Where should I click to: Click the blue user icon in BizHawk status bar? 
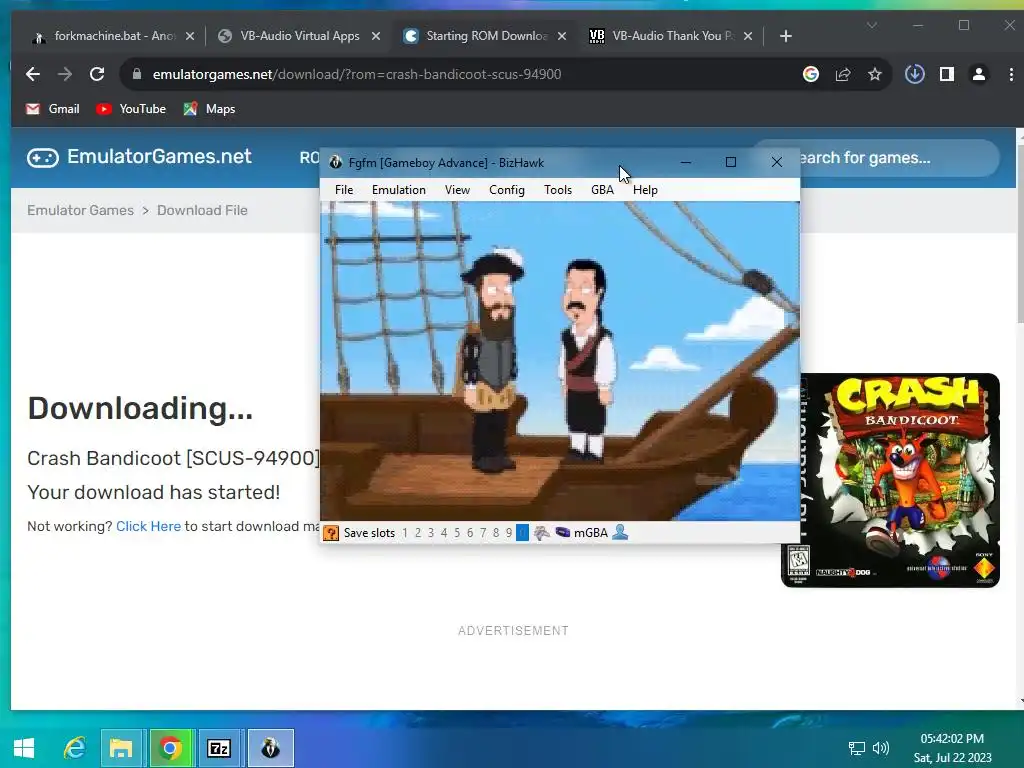pyautogui.click(x=620, y=532)
